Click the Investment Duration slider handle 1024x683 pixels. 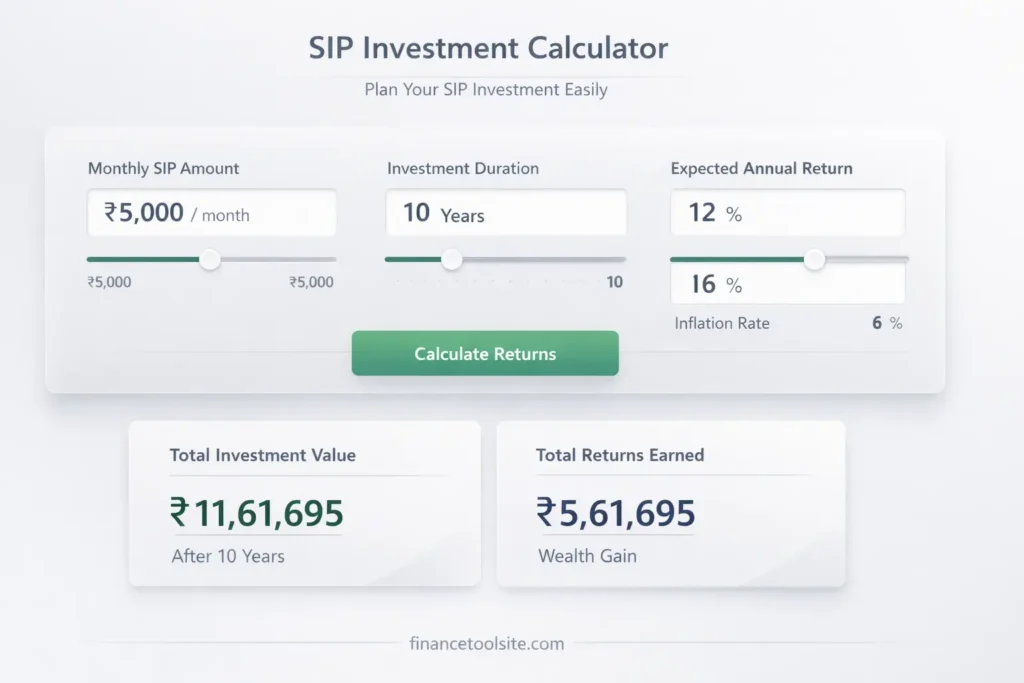coord(451,259)
